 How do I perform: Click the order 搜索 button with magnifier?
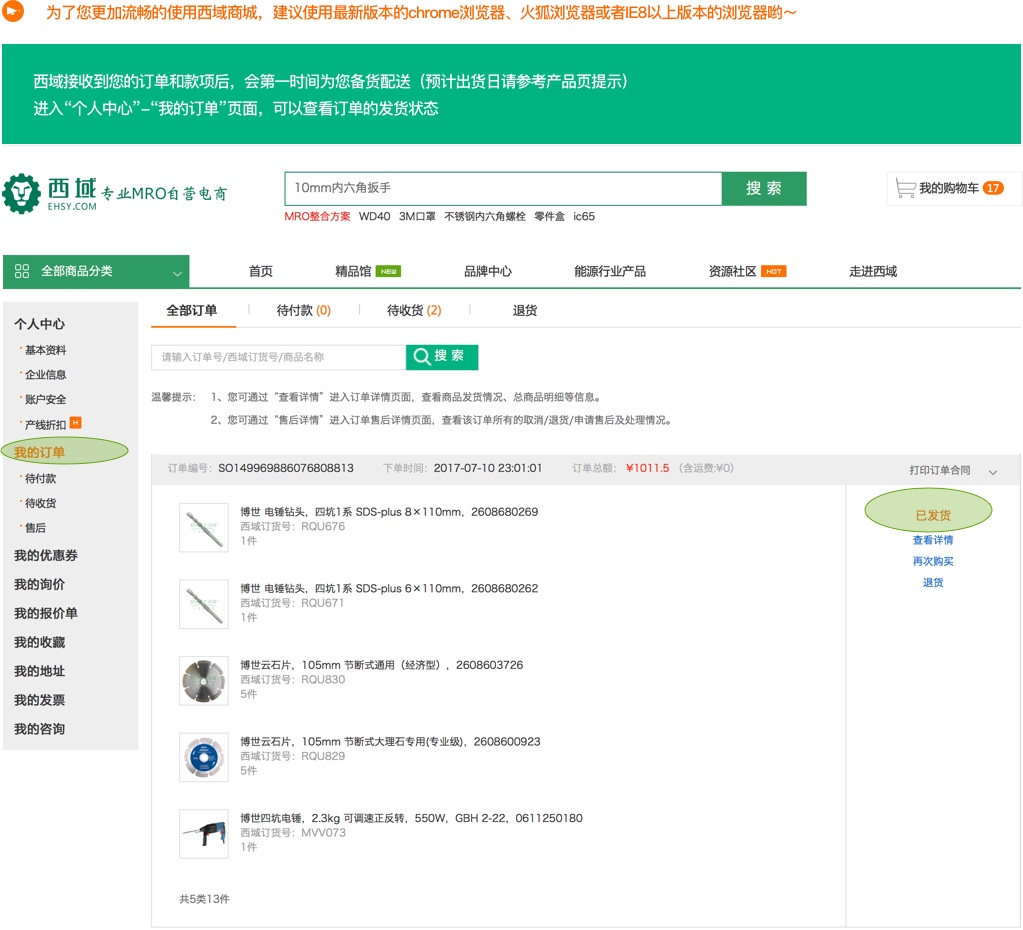[x=441, y=357]
